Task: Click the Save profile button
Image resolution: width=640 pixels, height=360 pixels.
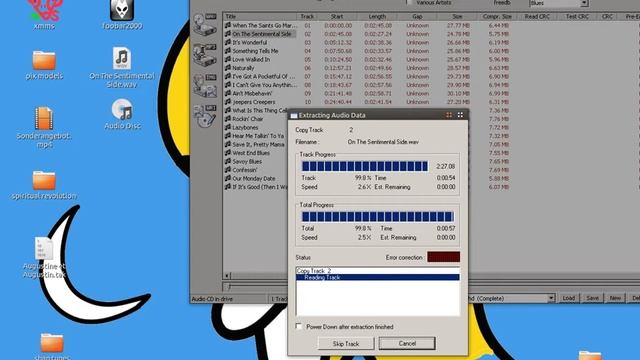Action: tap(592, 298)
